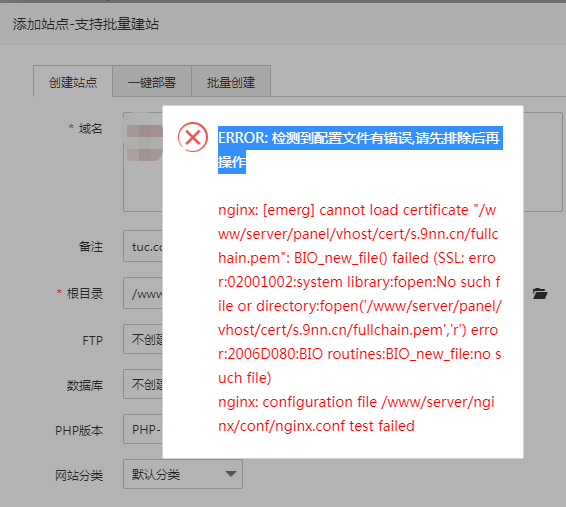This screenshot has height=507, width=566.
Task: Open the 一键部署 tab
Action: pos(152,82)
